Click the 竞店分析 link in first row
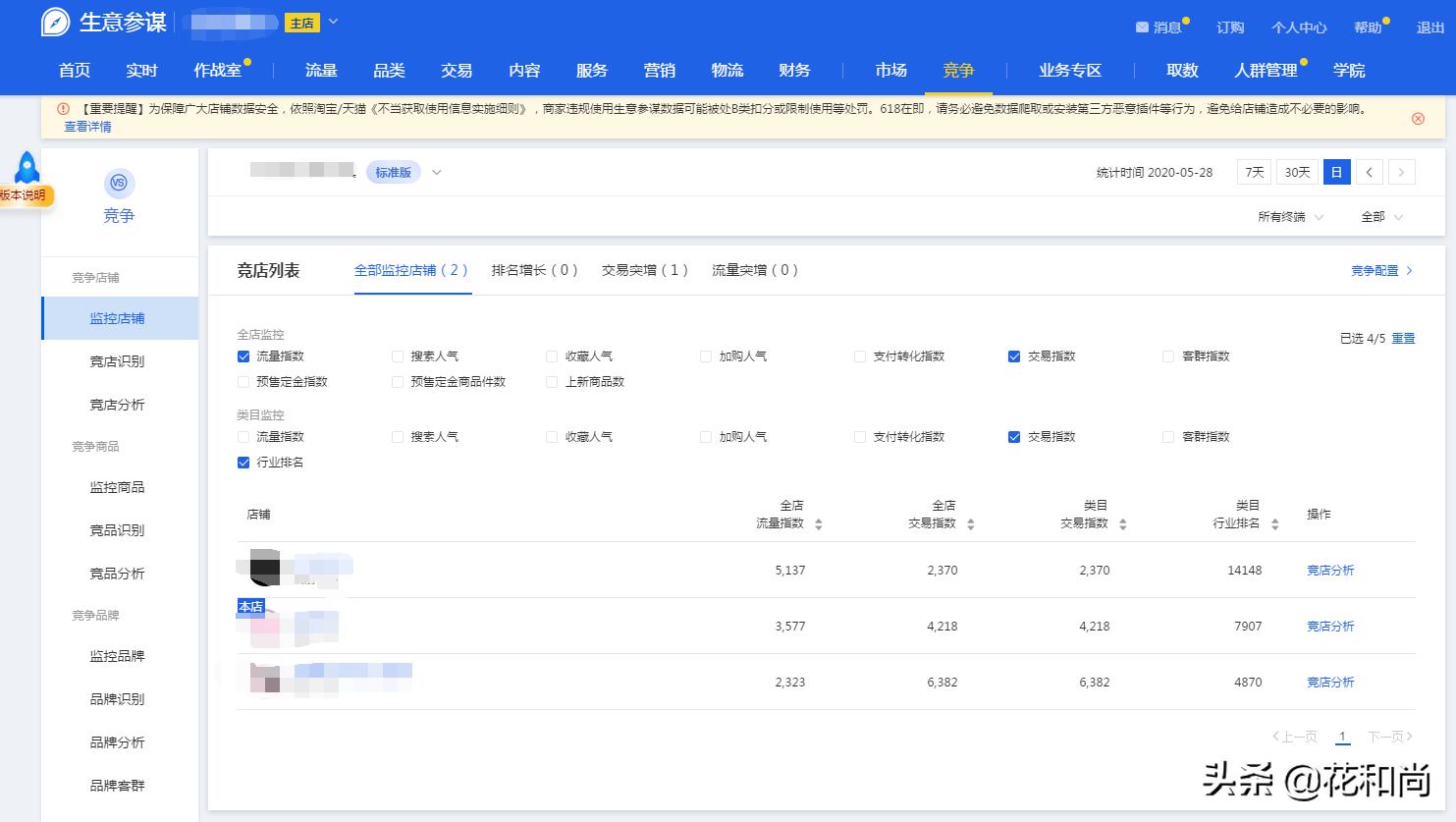Viewport: 1456px width, 822px height. pos(1330,570)
